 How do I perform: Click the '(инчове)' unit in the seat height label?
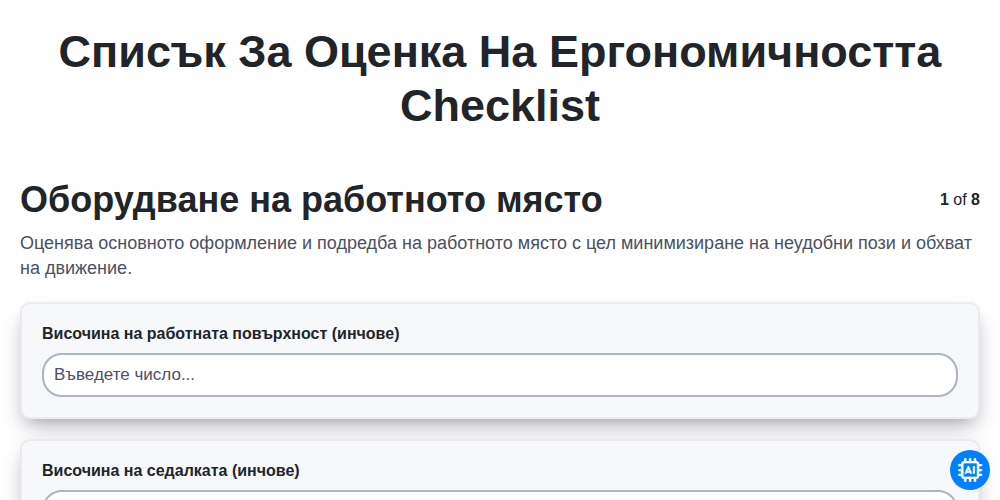(265, 471)
